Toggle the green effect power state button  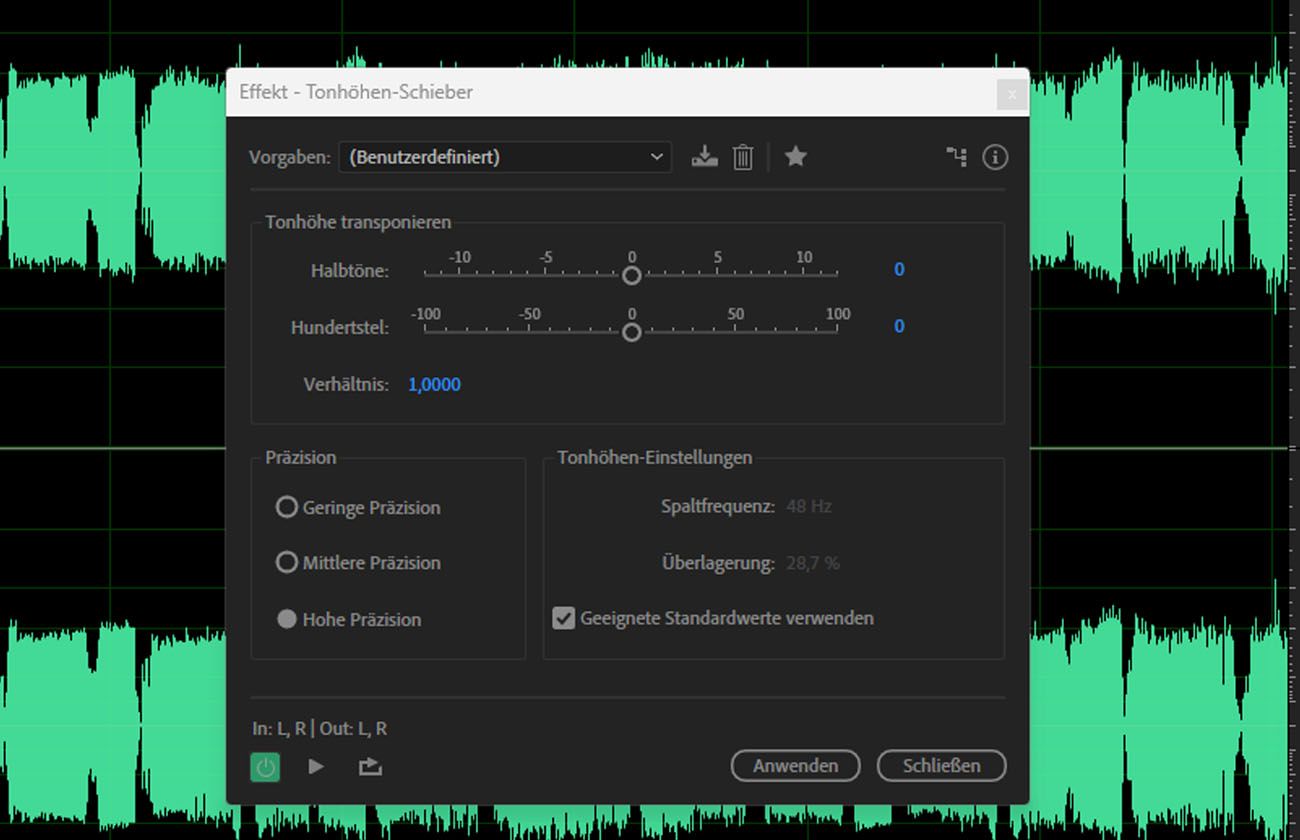tap(265, 767)
